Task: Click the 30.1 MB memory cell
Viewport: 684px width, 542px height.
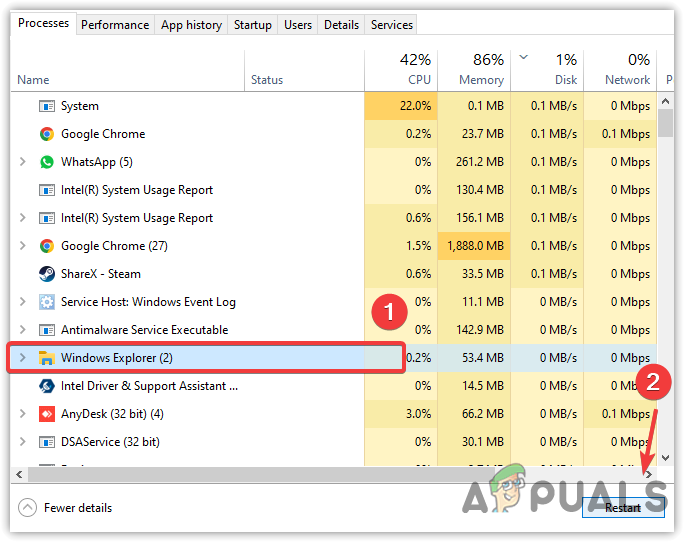Action: (x=474, y=442)
